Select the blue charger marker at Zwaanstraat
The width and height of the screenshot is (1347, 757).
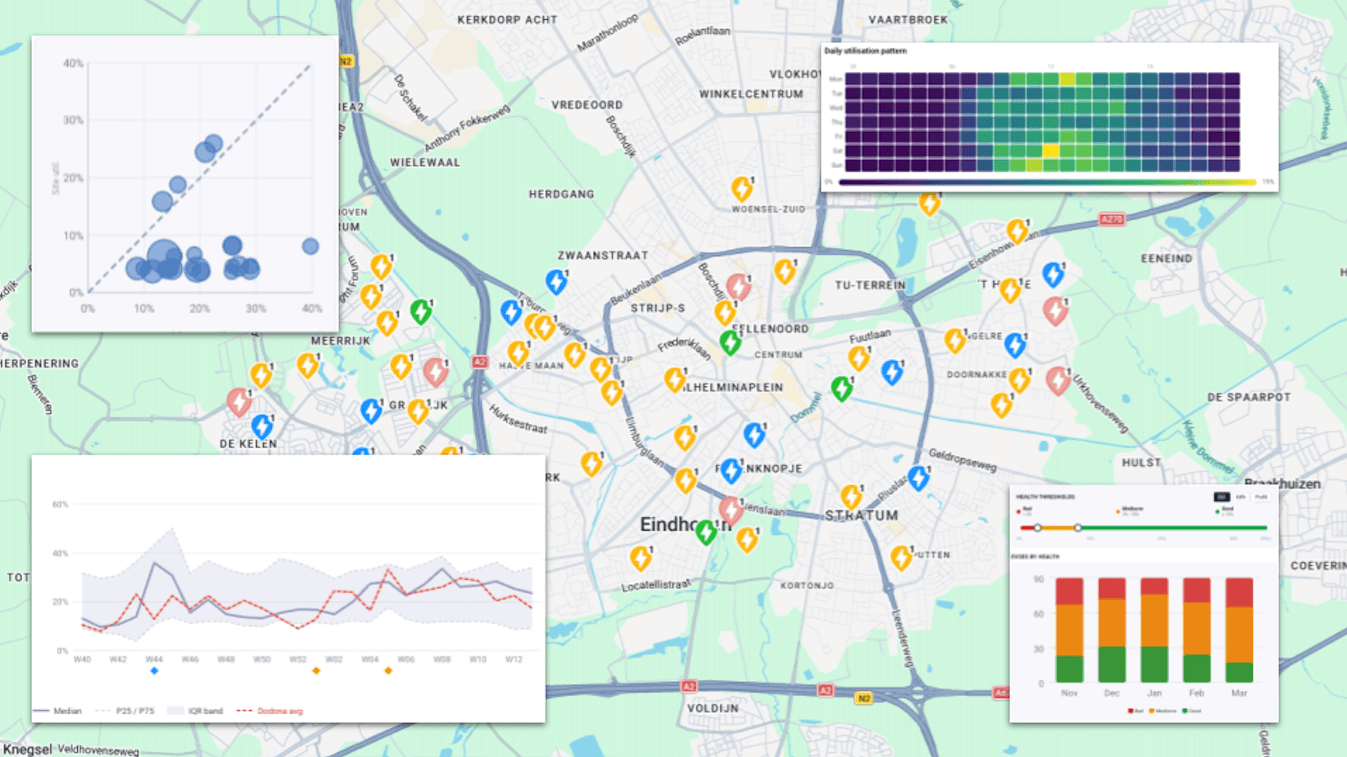(x=556, y=282)
